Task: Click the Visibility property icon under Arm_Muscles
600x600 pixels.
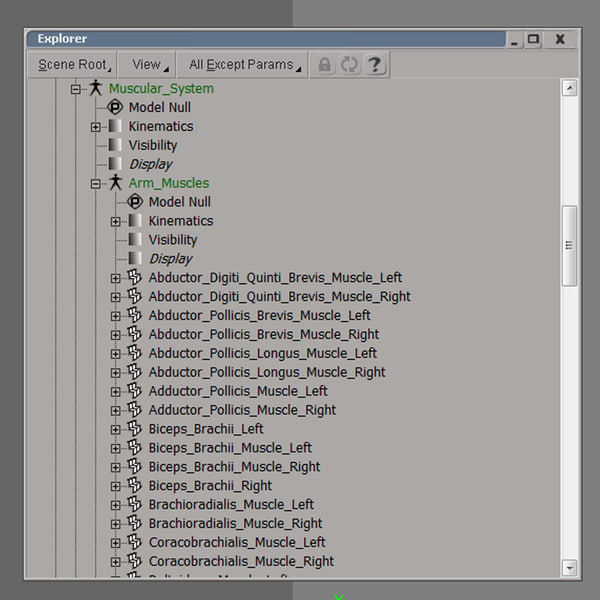Action: click(x=135, y=240)
